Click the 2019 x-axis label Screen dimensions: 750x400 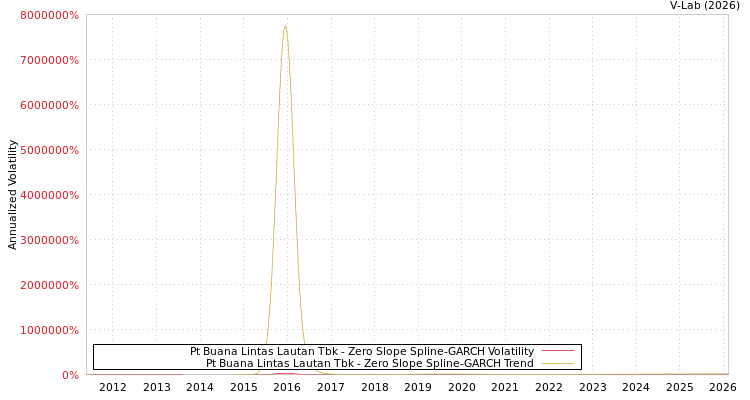click(x=418, y=387)
